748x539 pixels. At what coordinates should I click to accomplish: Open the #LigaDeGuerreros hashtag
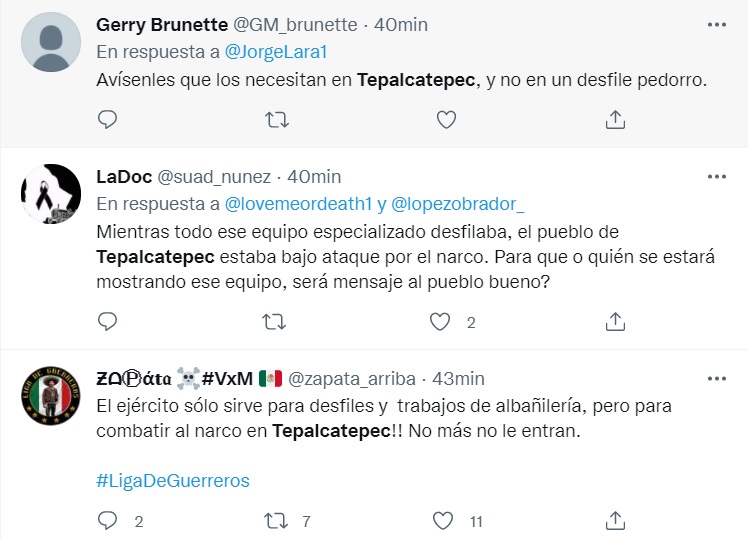click(173, 481)
